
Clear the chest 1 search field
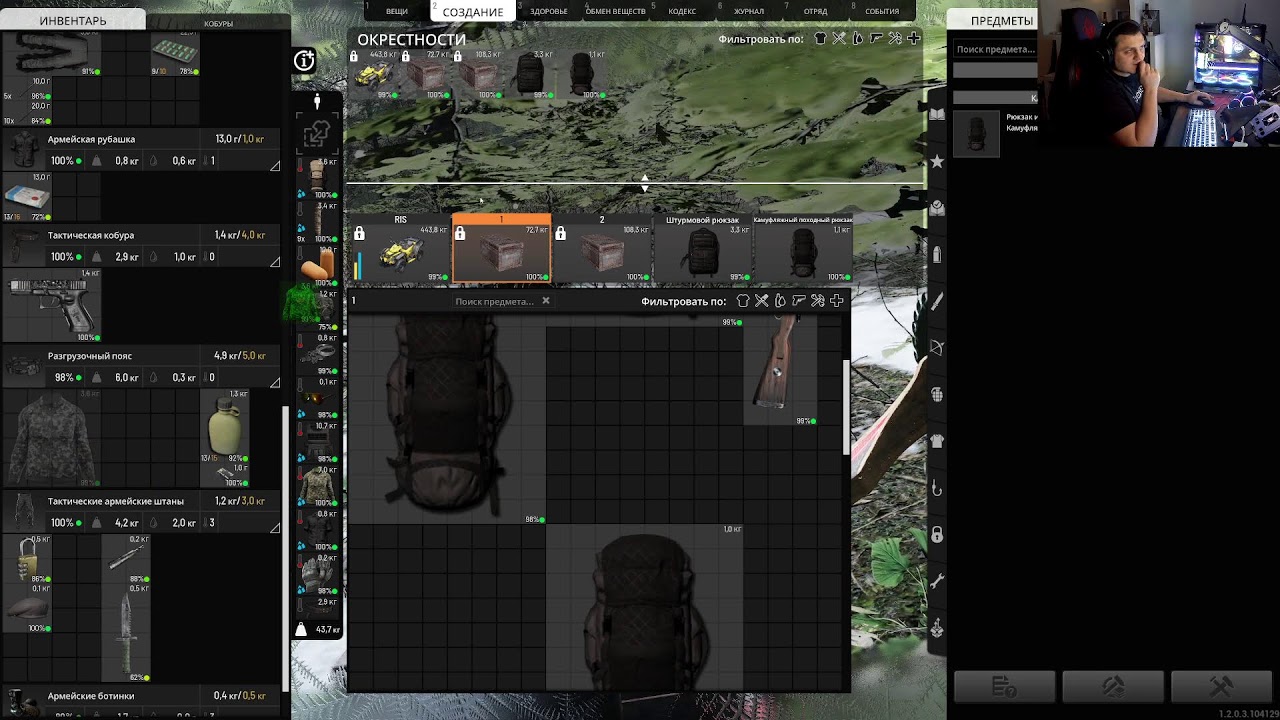click(x=545, y=300)
